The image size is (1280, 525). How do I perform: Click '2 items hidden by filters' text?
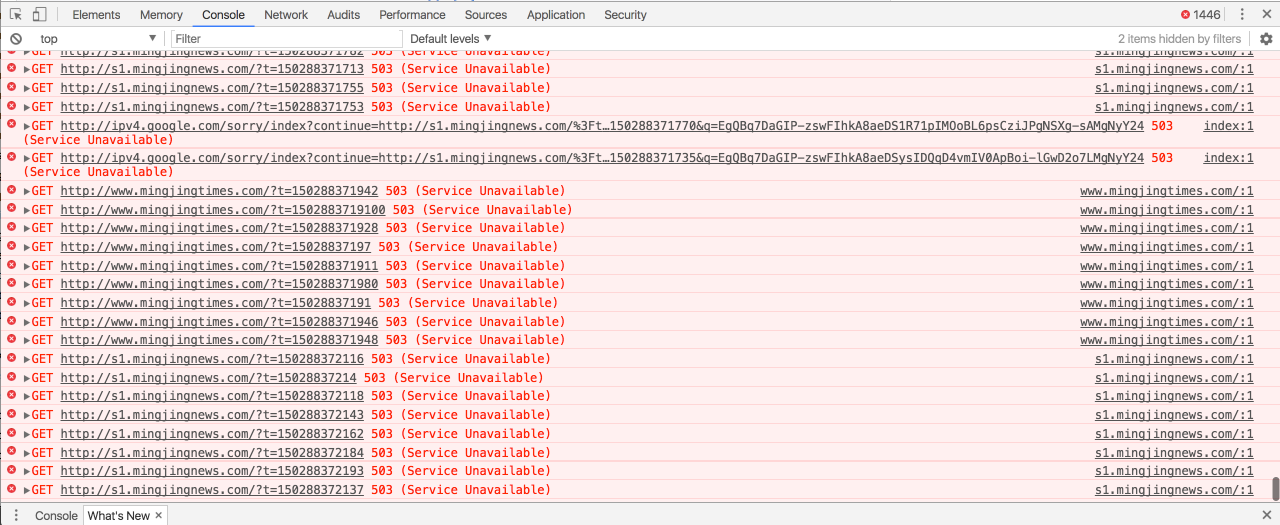pos(1179,39)
